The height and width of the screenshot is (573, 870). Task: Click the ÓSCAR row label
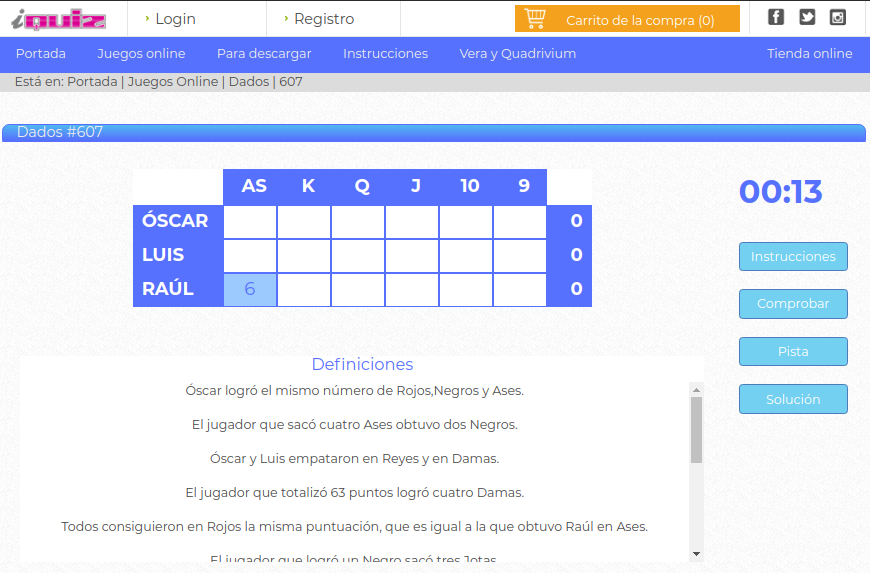click(x=175, y=221)
